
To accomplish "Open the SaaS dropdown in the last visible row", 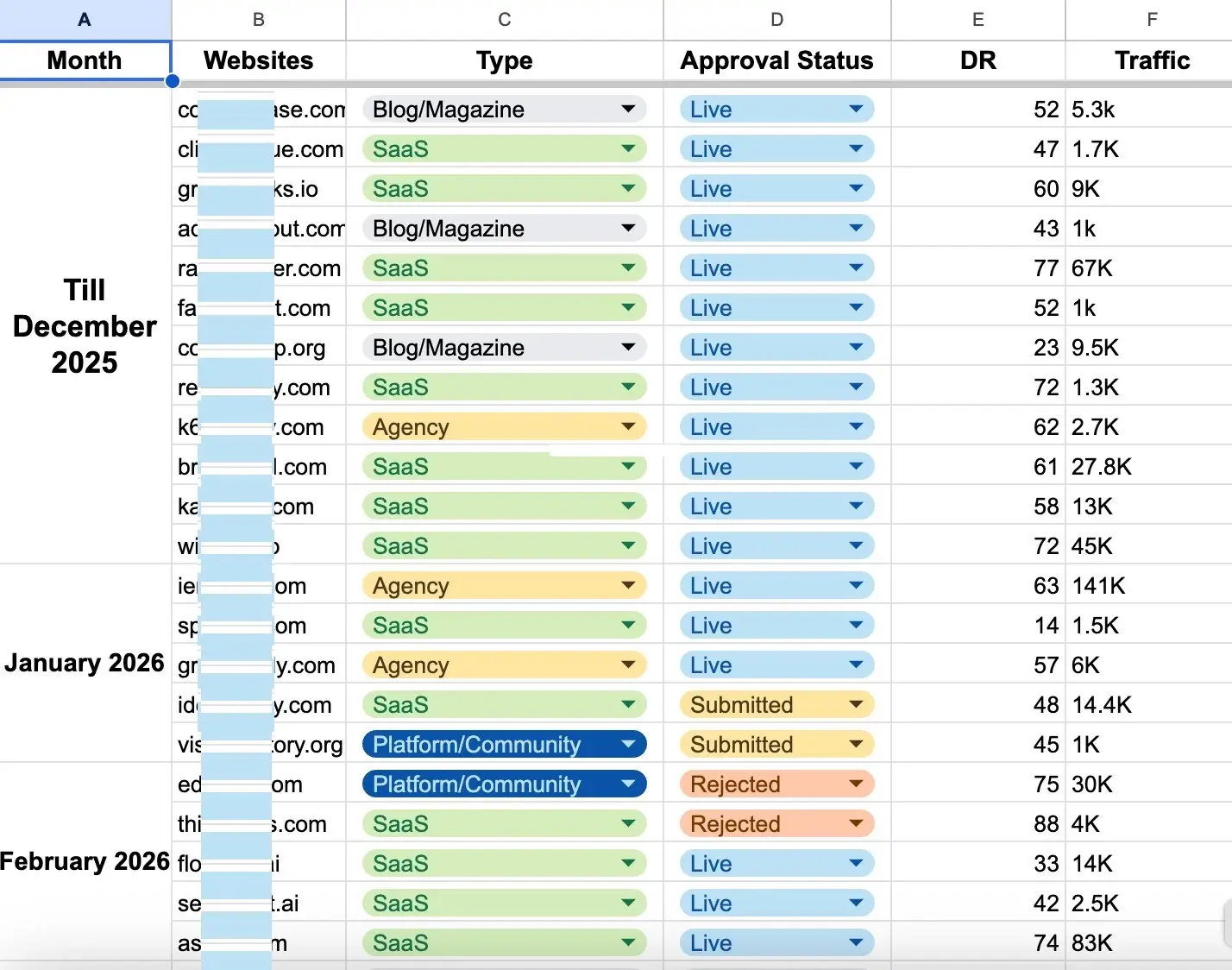I will point(628,942).
